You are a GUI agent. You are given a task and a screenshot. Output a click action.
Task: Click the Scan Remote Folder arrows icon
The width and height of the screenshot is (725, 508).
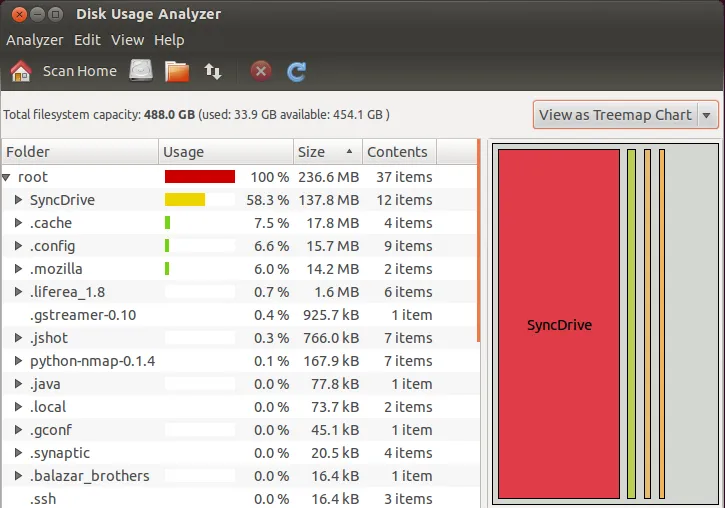pos(213,71)
